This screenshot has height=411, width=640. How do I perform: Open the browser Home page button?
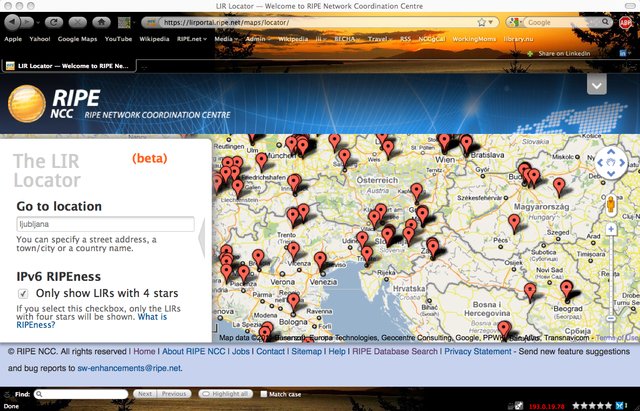(101, 22)
